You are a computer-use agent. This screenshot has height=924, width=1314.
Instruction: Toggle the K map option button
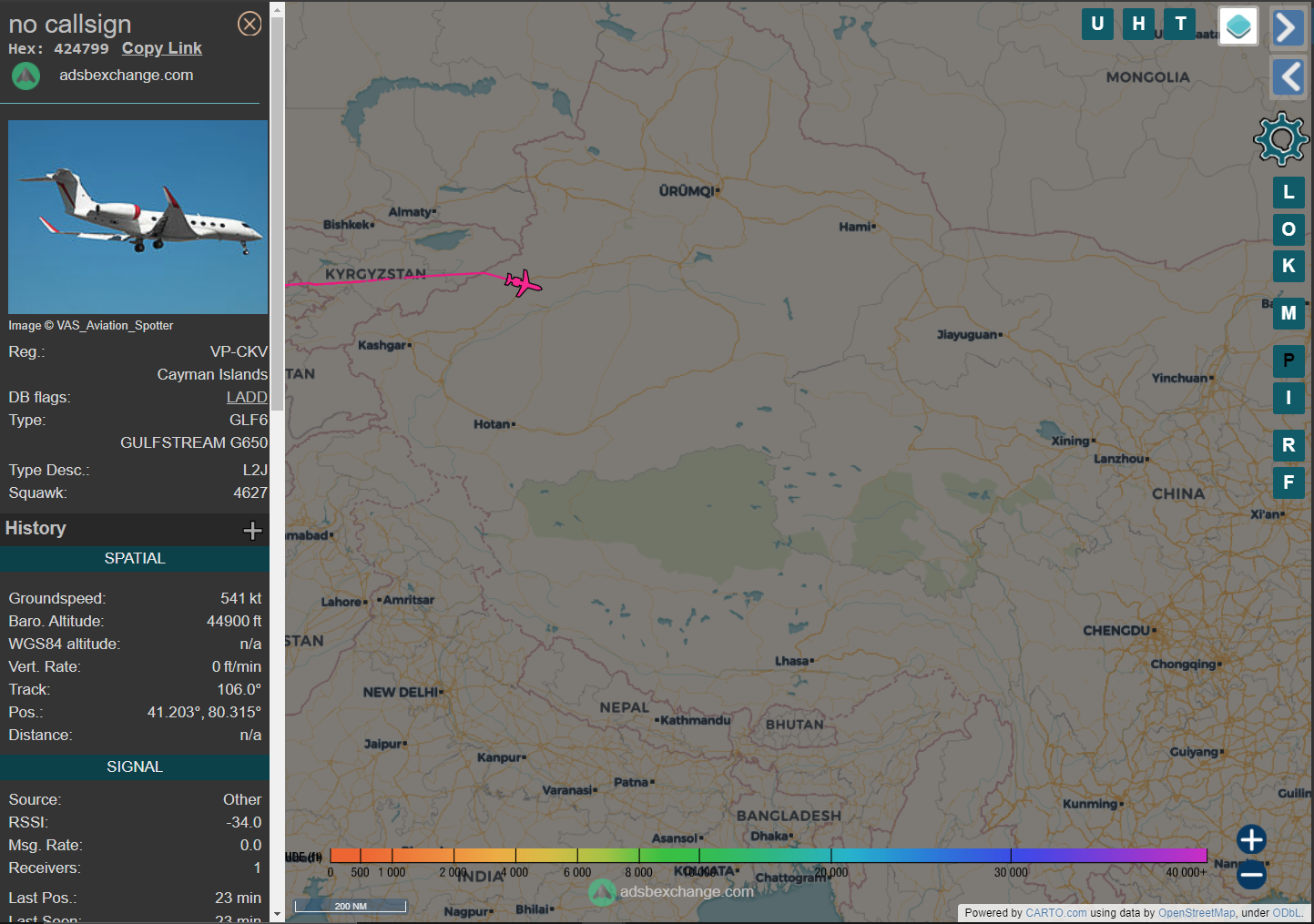[1289, 266]
